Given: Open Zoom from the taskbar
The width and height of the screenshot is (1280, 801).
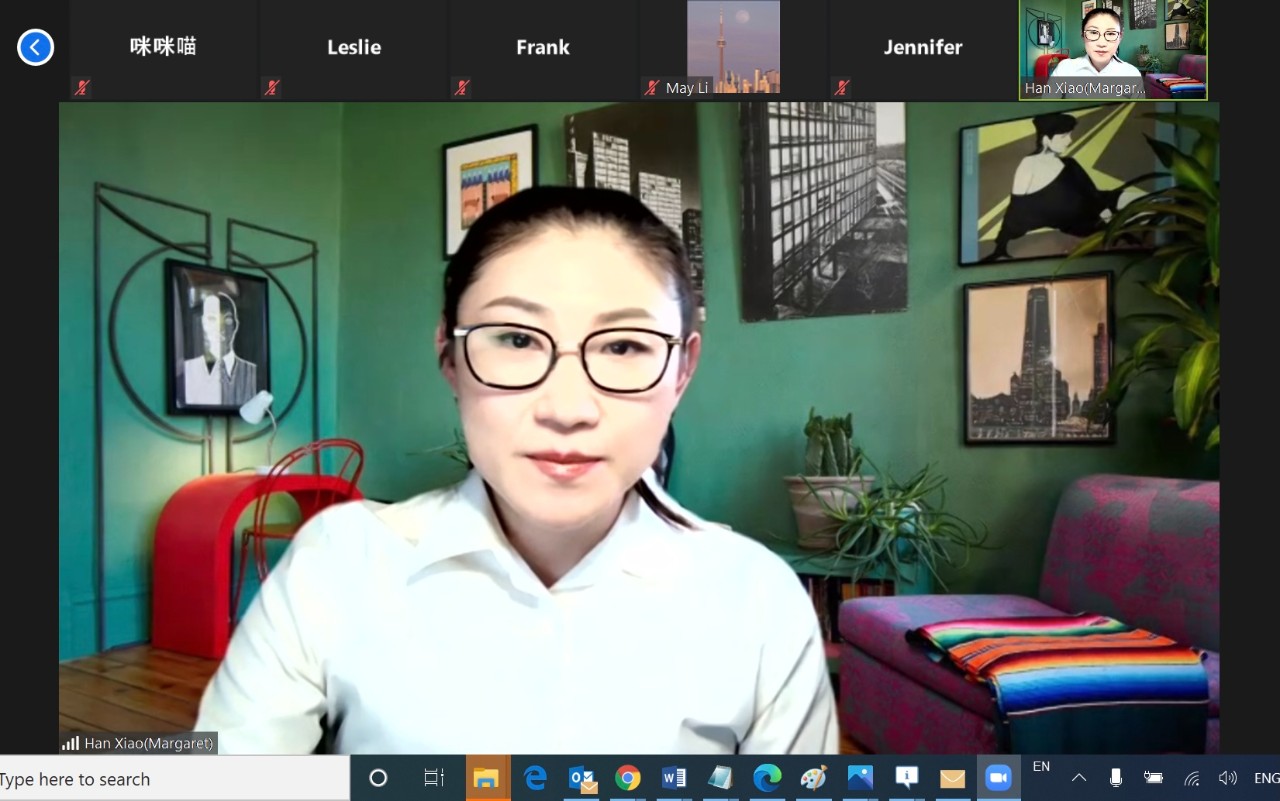Looking at the screenshot, I should pos(997,778).
